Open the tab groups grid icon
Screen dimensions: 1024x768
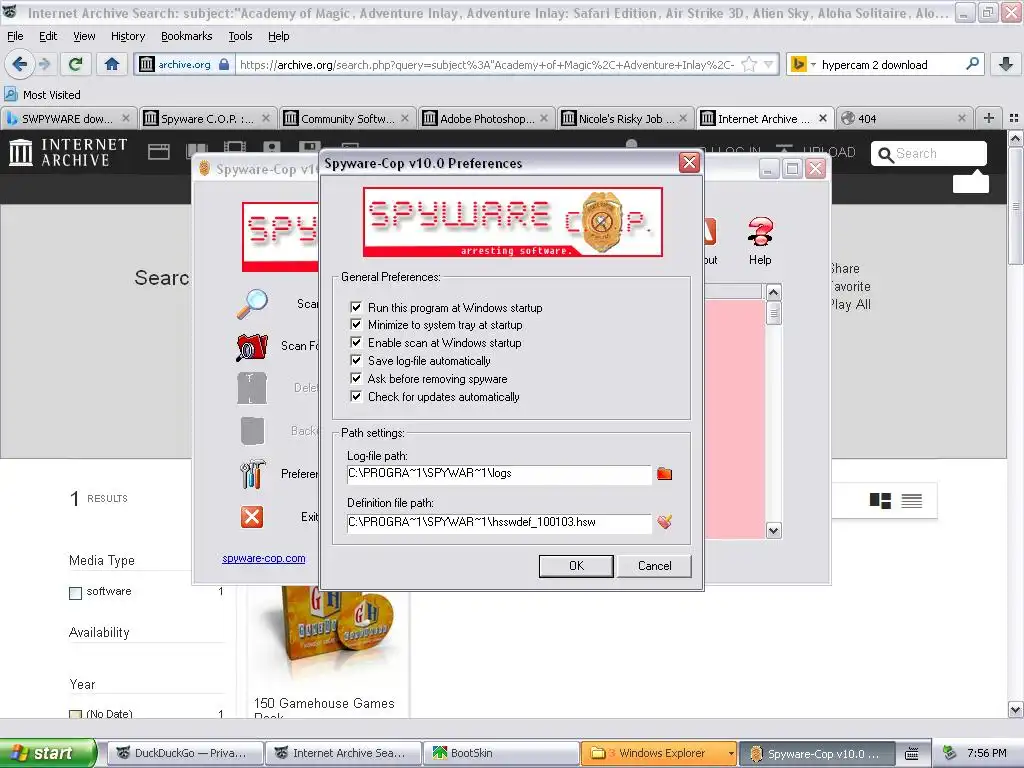click(1014, 118)
